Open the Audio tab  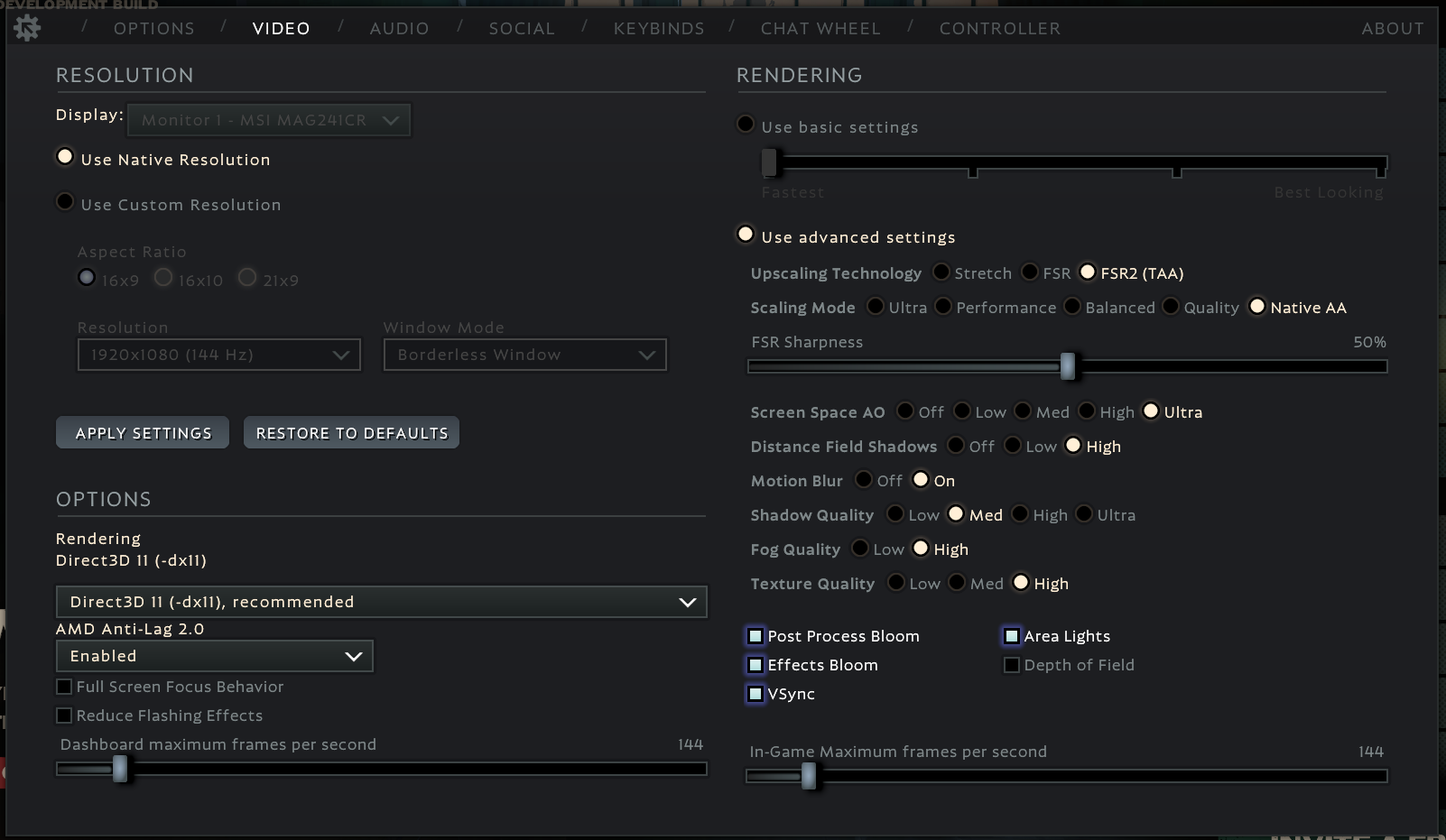[x=399, y=29]
